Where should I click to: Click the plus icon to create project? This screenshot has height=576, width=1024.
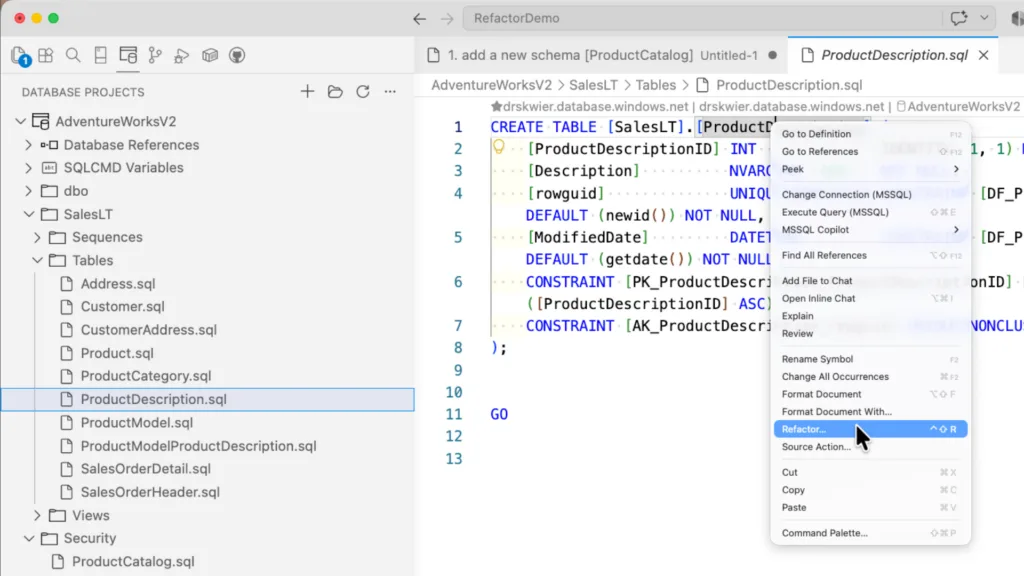(x=307, y=91)
